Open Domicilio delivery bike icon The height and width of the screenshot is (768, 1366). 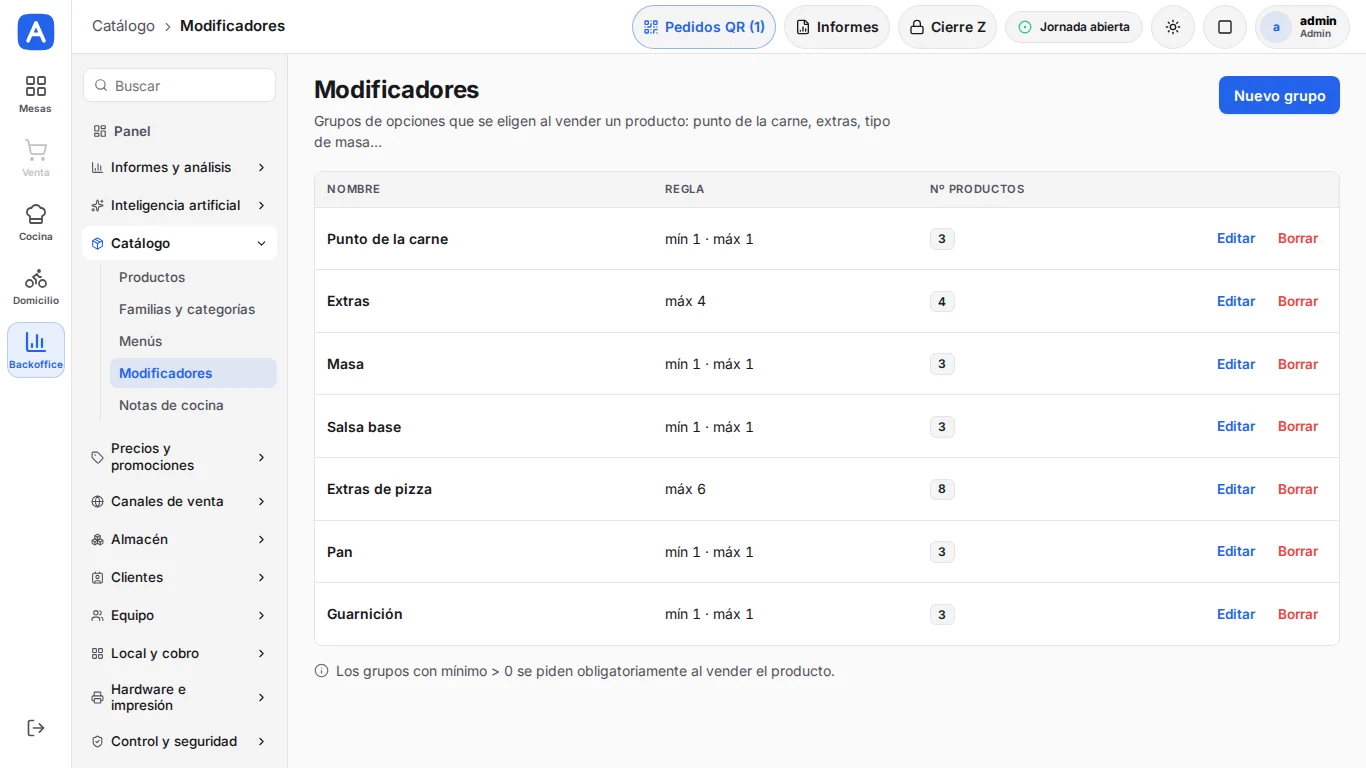[x=36, y=278]
